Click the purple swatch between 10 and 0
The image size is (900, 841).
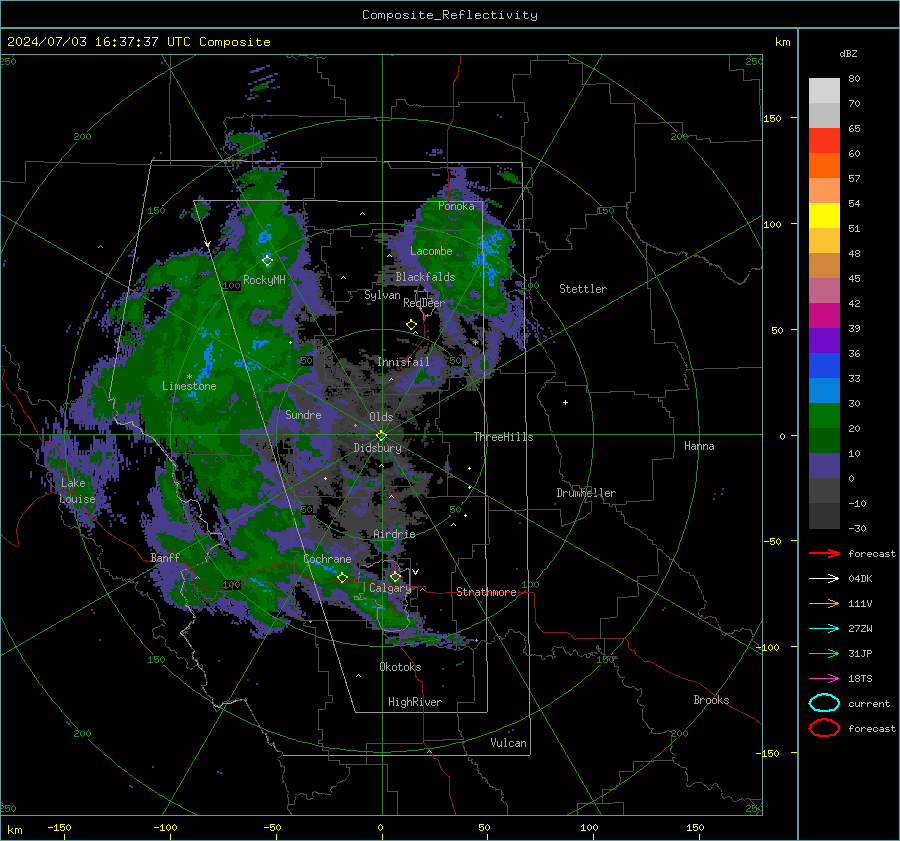tap(824, 465)
